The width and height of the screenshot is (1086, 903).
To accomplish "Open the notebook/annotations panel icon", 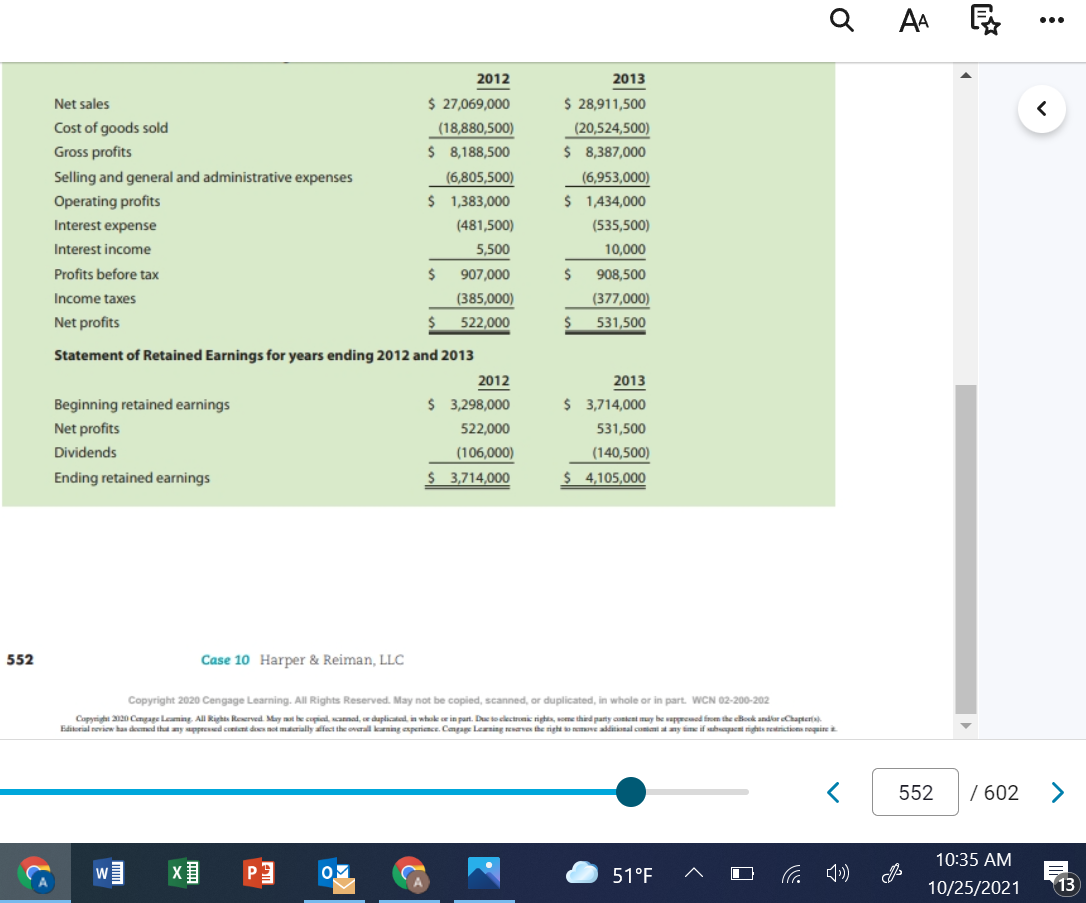I will point(984,20).
